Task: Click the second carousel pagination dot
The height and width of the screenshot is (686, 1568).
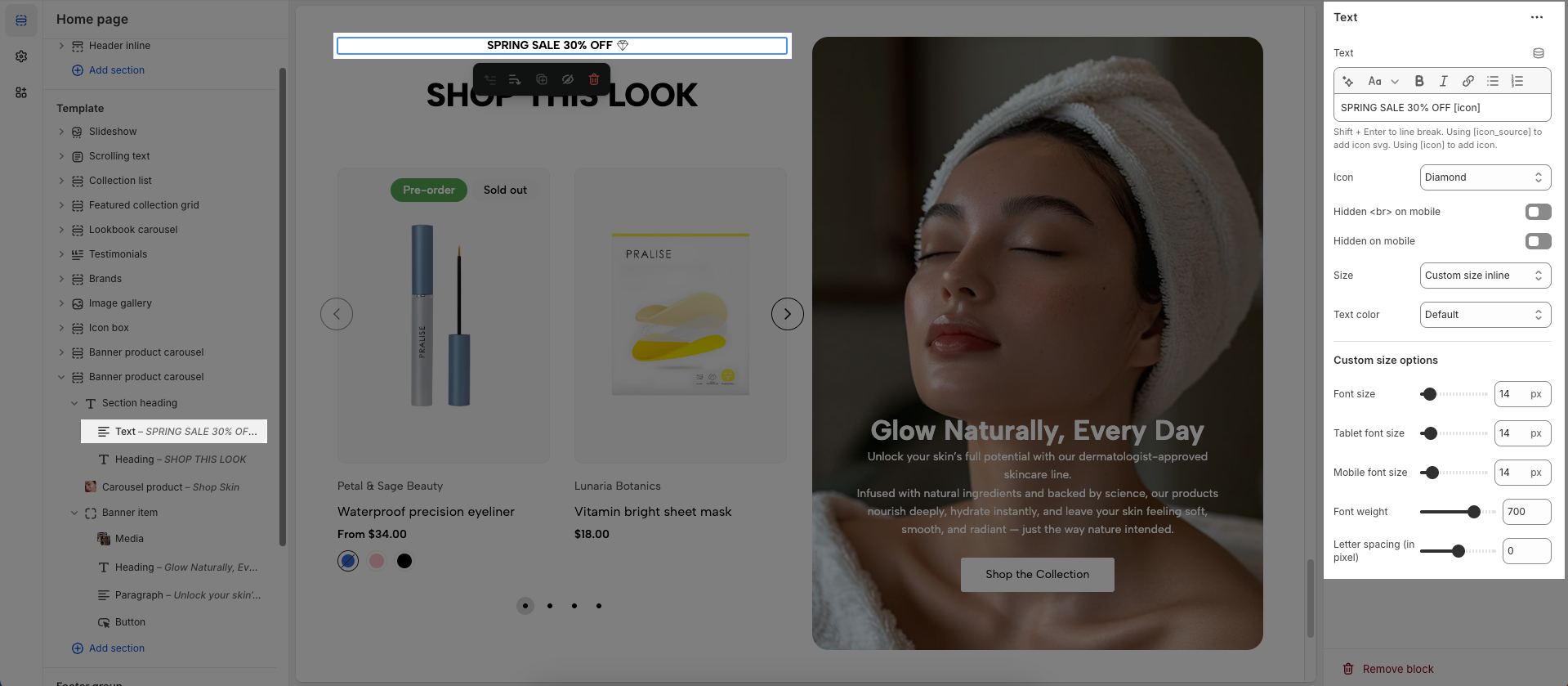Action: pyautogui.click(x=550, y=606)
